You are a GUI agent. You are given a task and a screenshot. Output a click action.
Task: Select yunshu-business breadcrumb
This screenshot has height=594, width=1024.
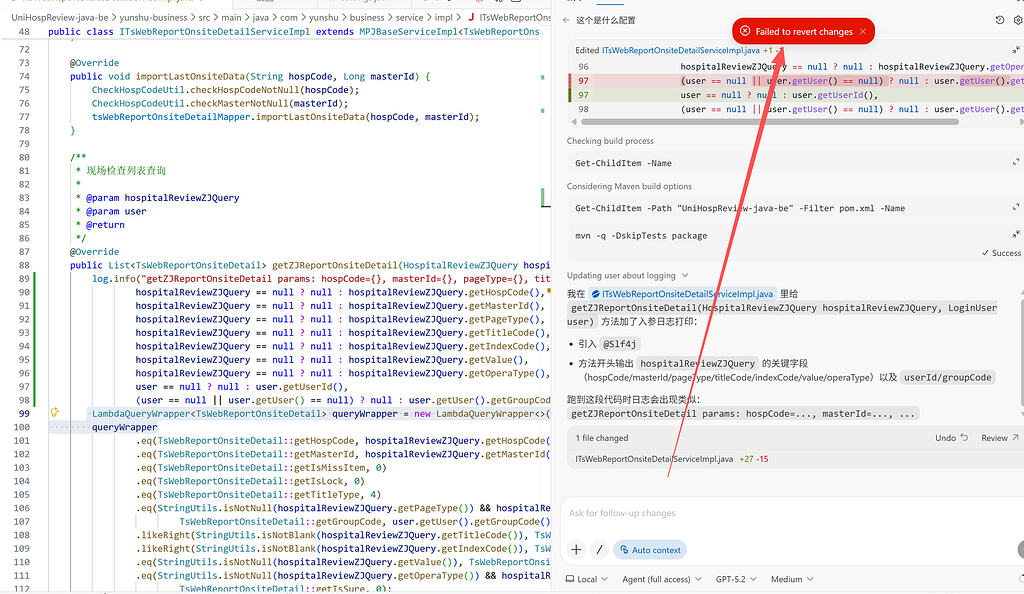pos(153,18)
